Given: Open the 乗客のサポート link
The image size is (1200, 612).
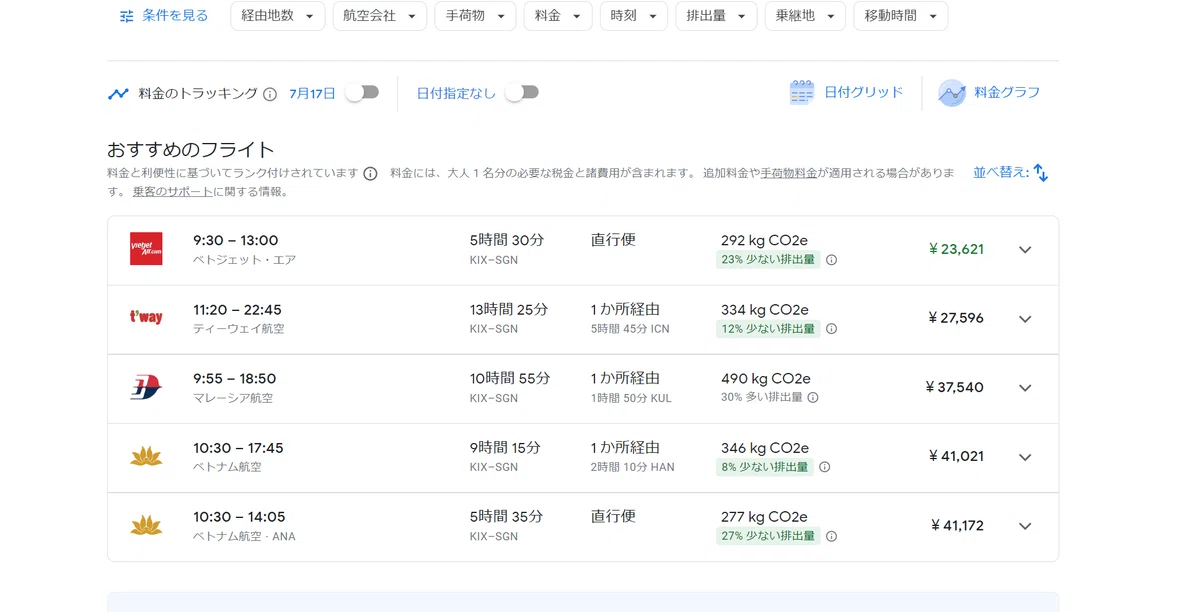Looking at the screenshot, I should 172,192.
